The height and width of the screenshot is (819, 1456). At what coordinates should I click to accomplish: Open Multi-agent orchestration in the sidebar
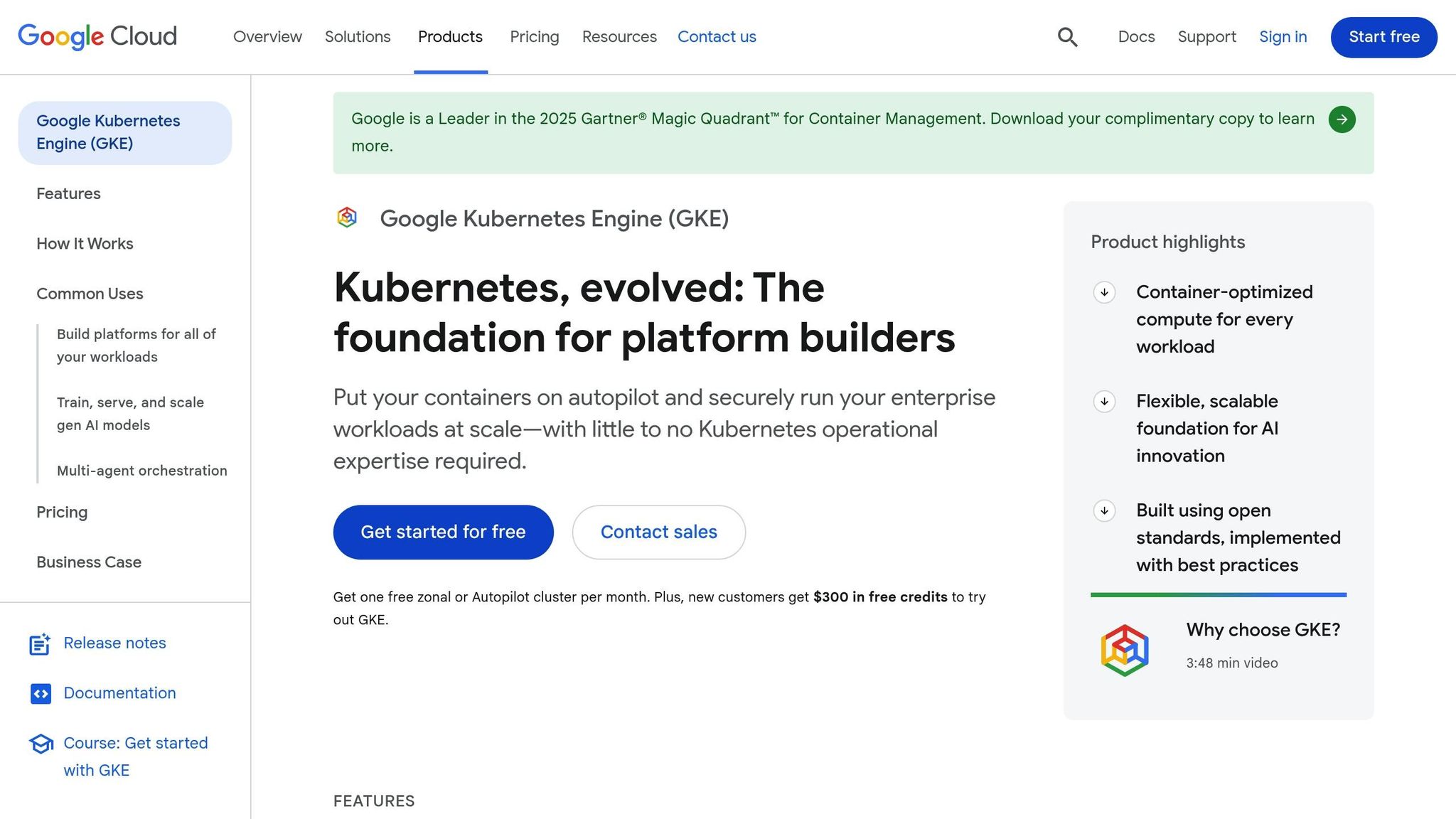tap(141, 471)
